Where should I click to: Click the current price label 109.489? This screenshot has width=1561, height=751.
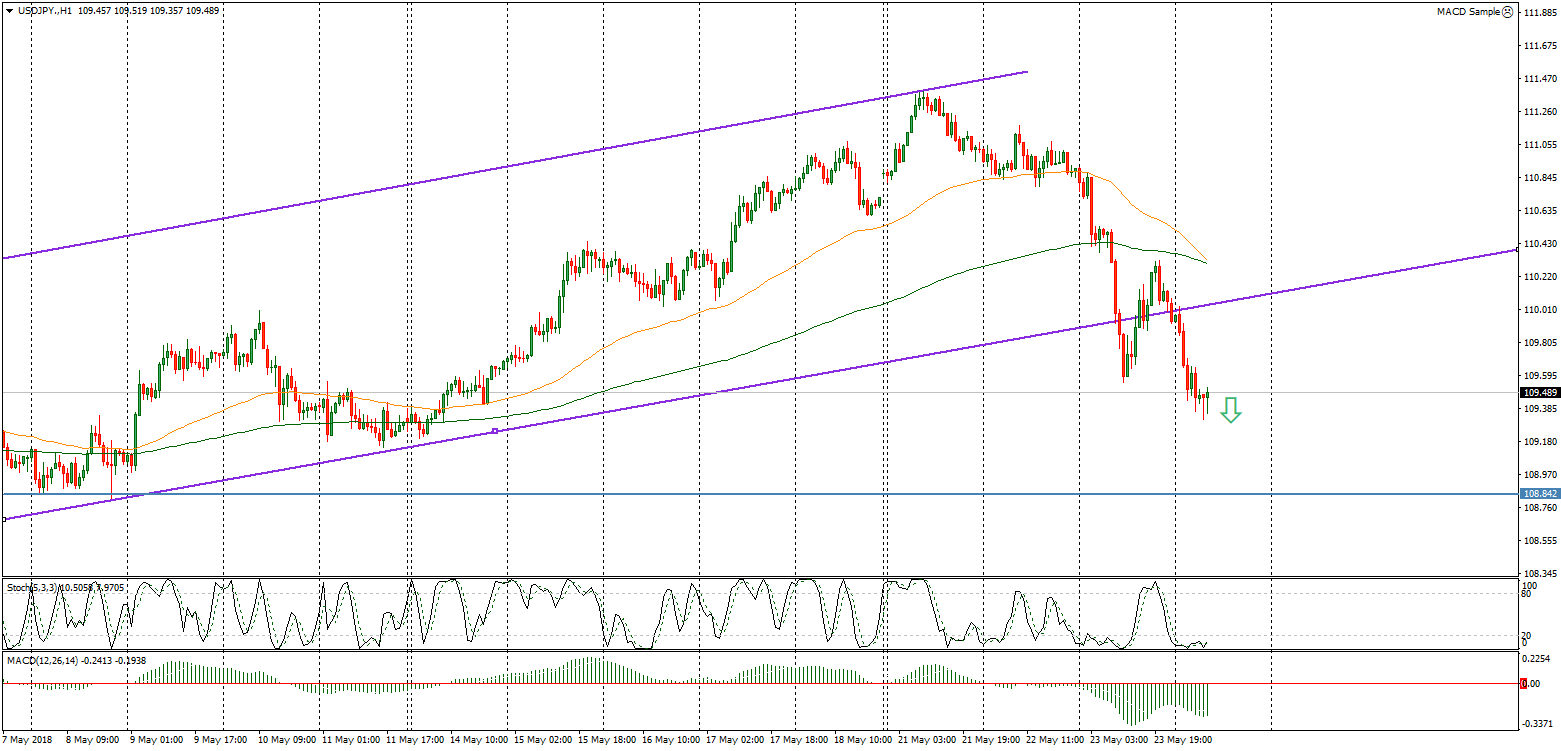(1538, 393)
